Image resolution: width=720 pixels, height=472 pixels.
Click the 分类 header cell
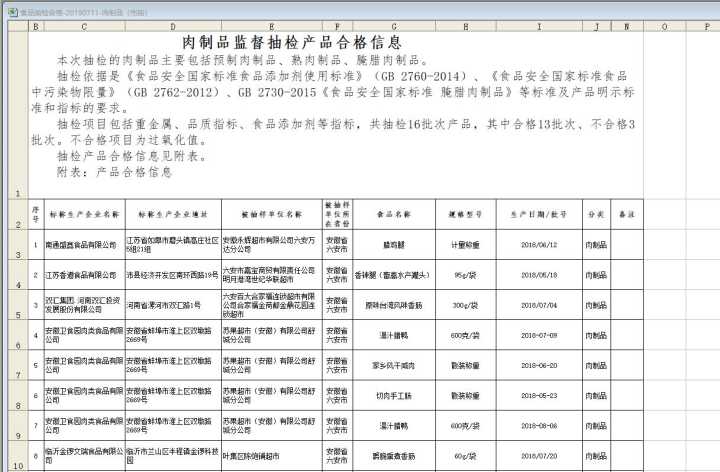click(x=596, y=214)
